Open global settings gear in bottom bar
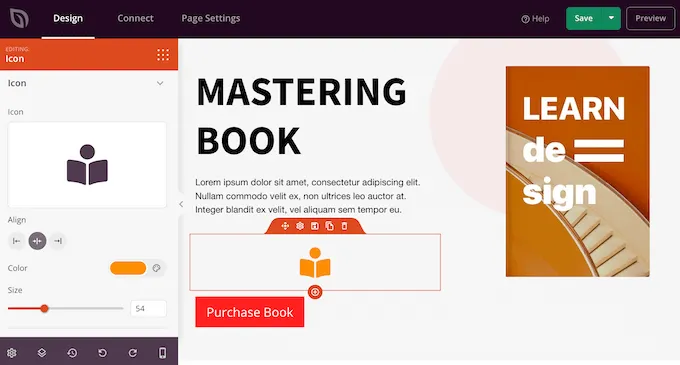 (12, 353)
